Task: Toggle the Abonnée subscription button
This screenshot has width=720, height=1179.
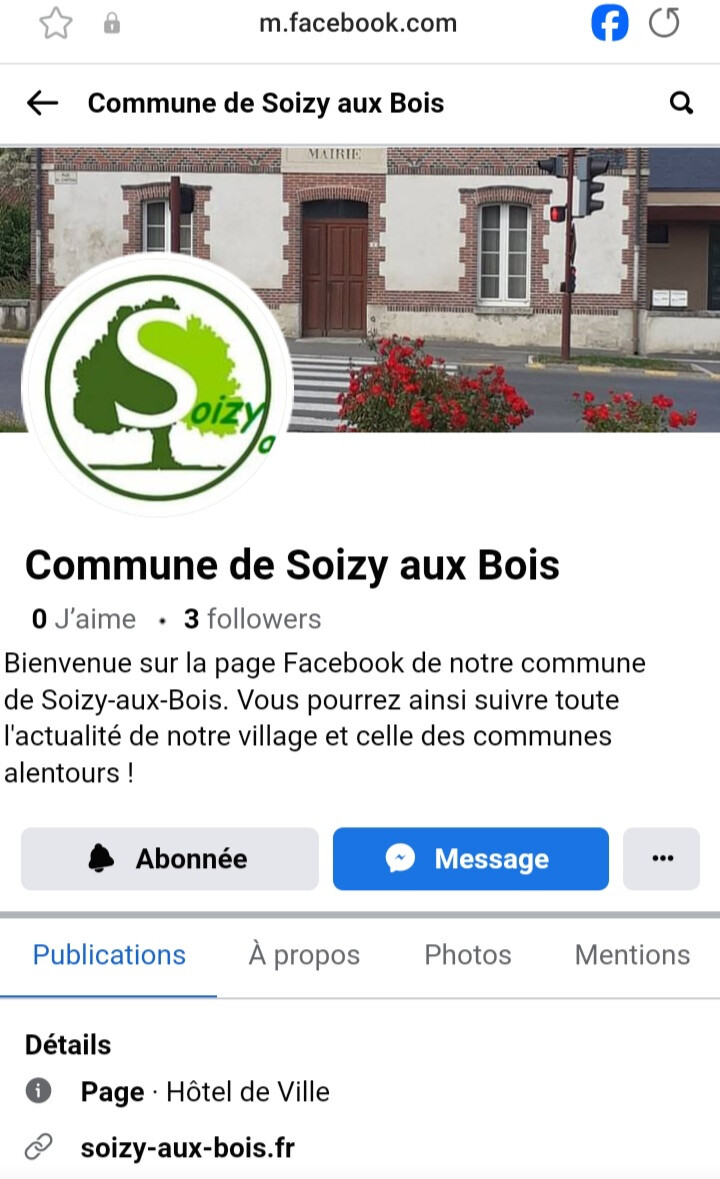Action: pyautogui.click(x=170, y=859)
